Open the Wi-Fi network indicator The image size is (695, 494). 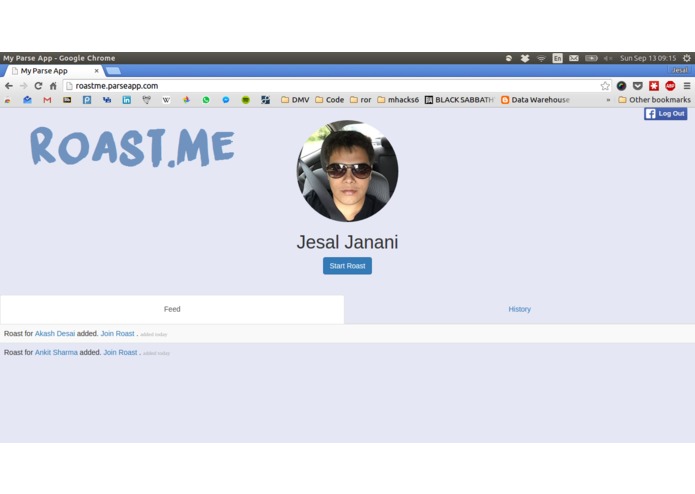click(x=541, y=58)
